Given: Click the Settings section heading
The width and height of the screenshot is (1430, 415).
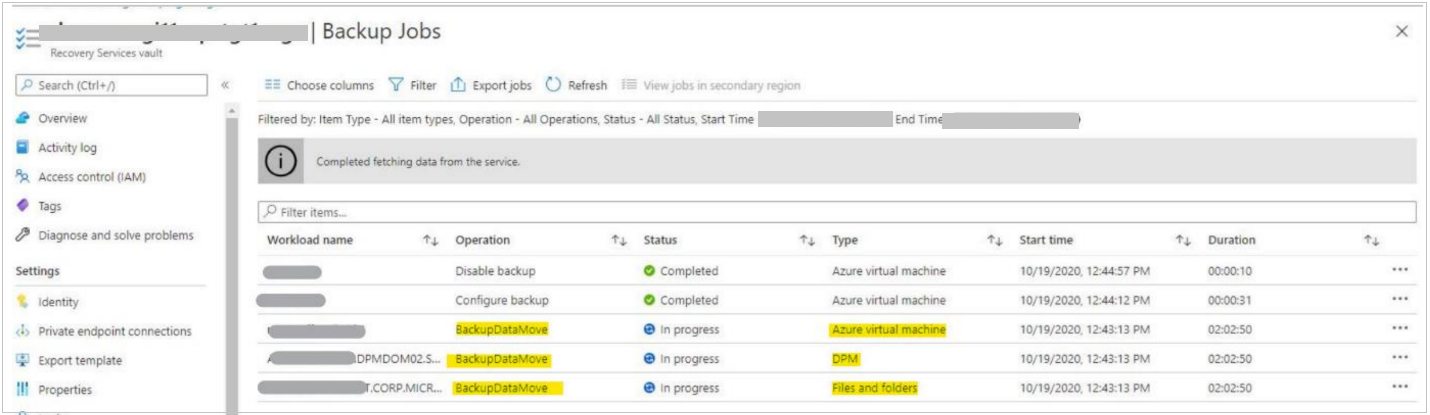Looking at the screenshot, I should (x=38, y=271).
